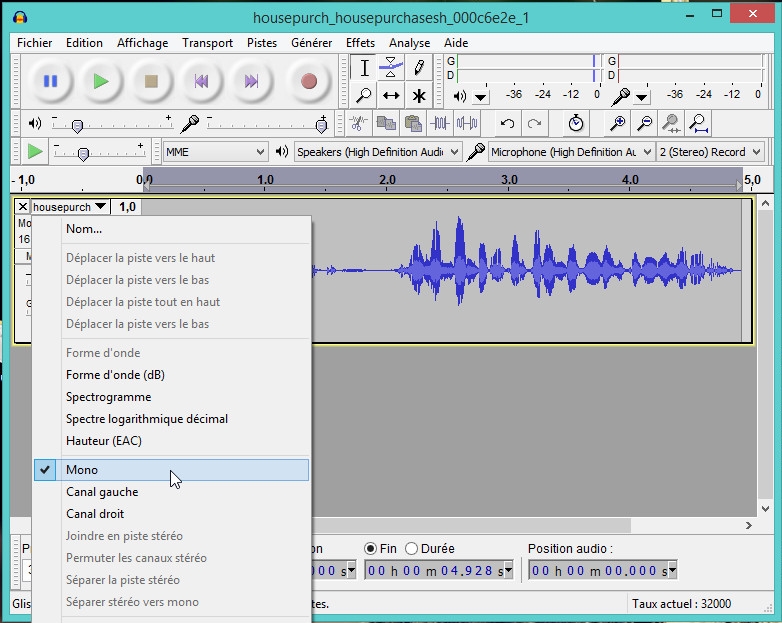Choose the checked Mono menu option

[x=172, y=470]
